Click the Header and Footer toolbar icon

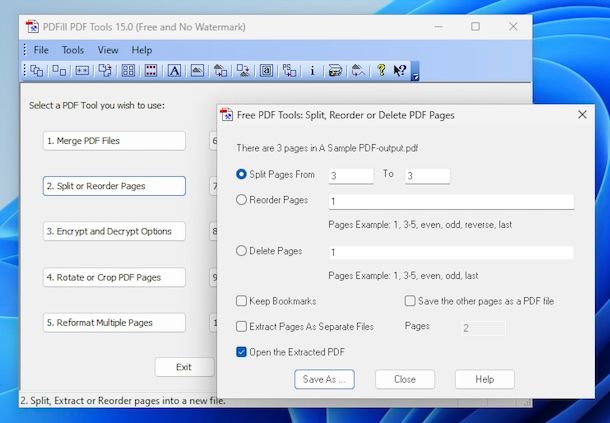tap(151, 70)
